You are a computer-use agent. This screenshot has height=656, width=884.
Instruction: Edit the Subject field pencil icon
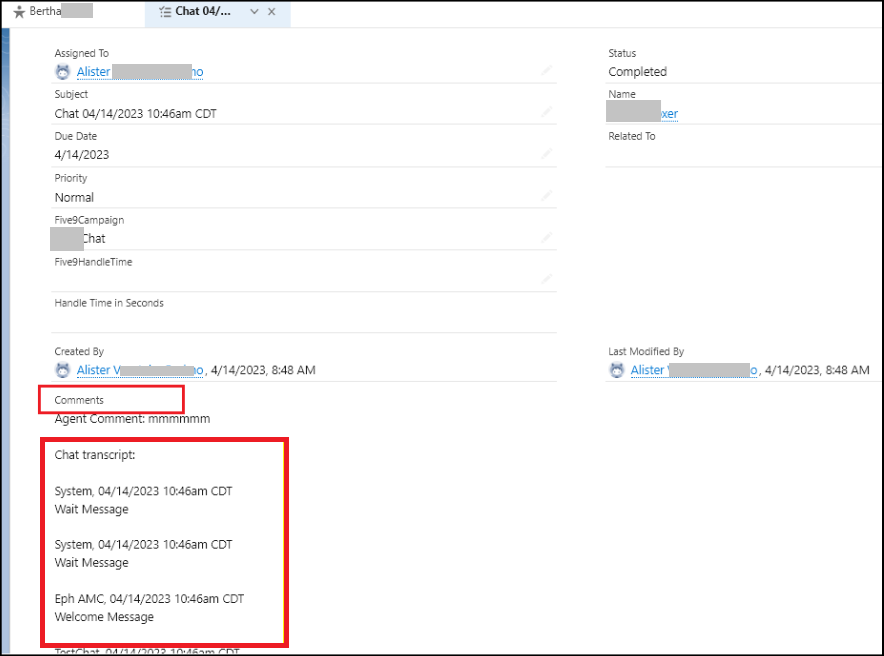546,112
